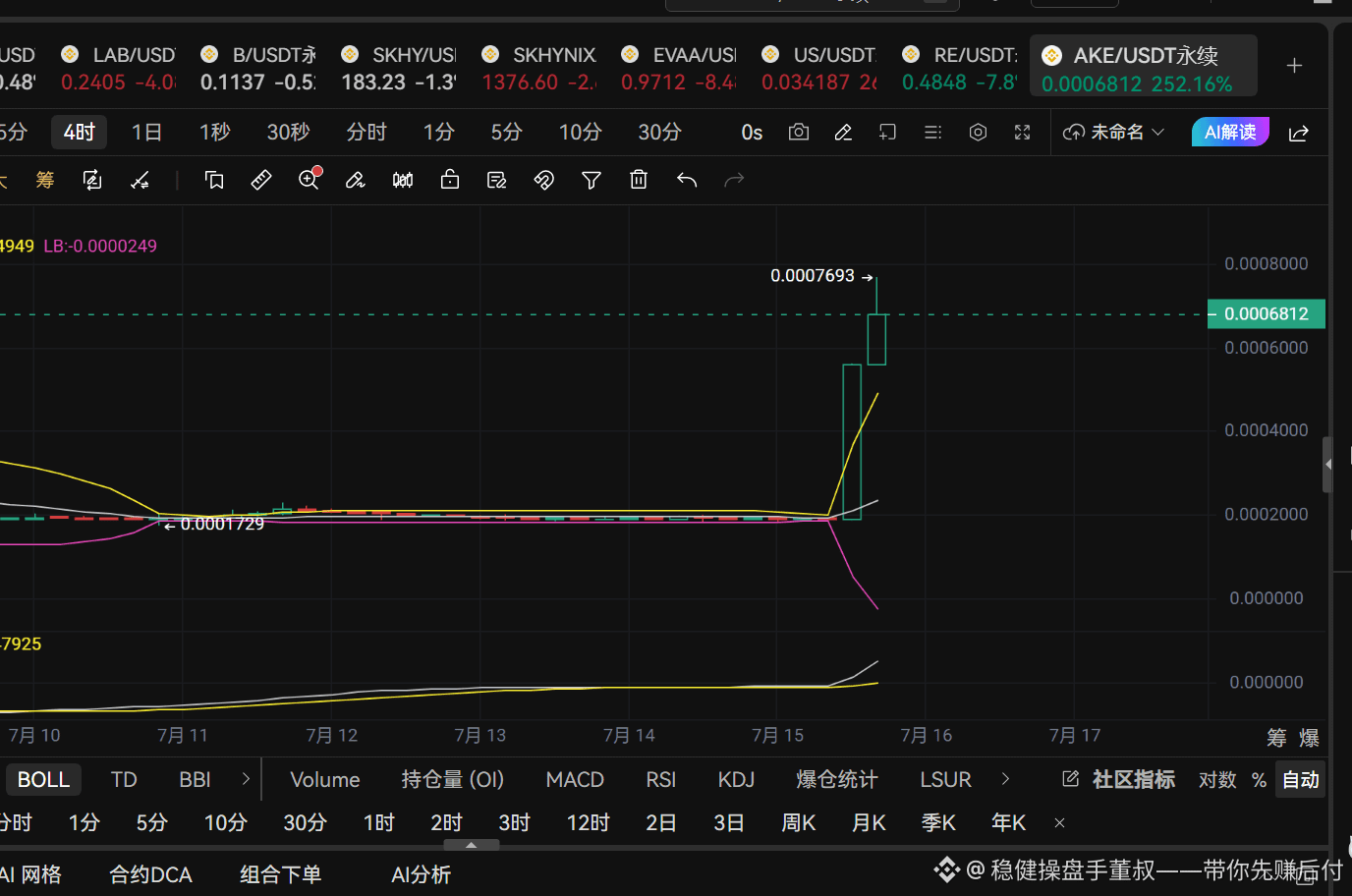Screen dimensions: 1352x896
Task: Click the orange 筹 chip icon in toolbar
Action: (x=45, y=180)
